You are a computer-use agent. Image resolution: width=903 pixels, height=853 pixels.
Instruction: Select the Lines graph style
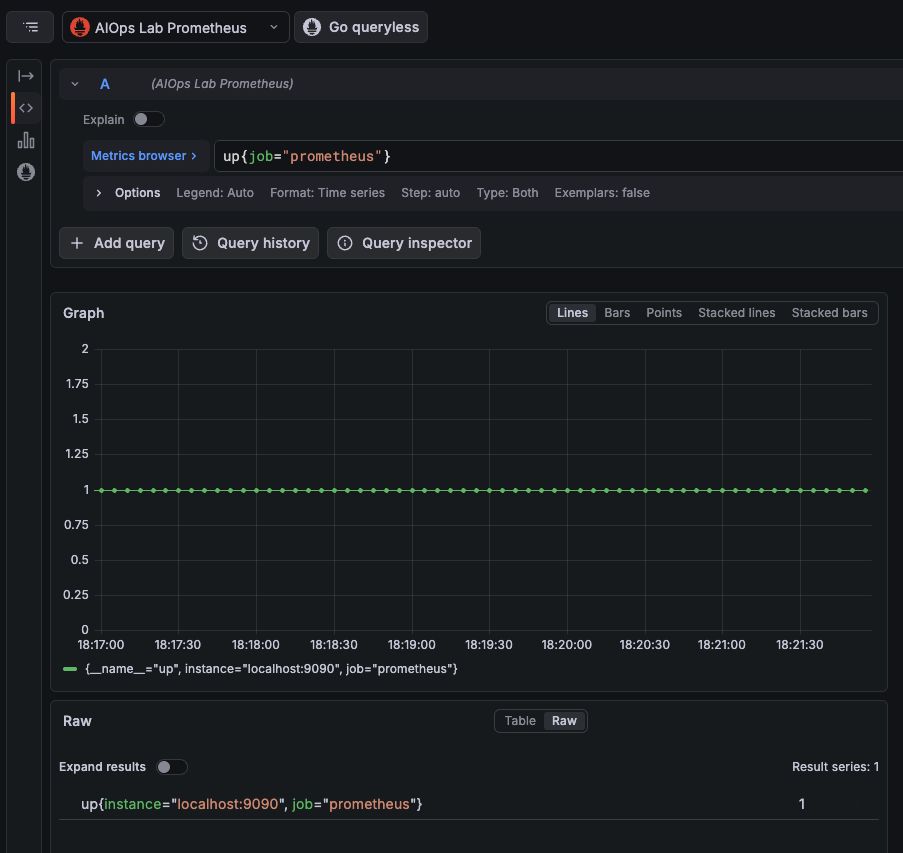coord(572,313)
